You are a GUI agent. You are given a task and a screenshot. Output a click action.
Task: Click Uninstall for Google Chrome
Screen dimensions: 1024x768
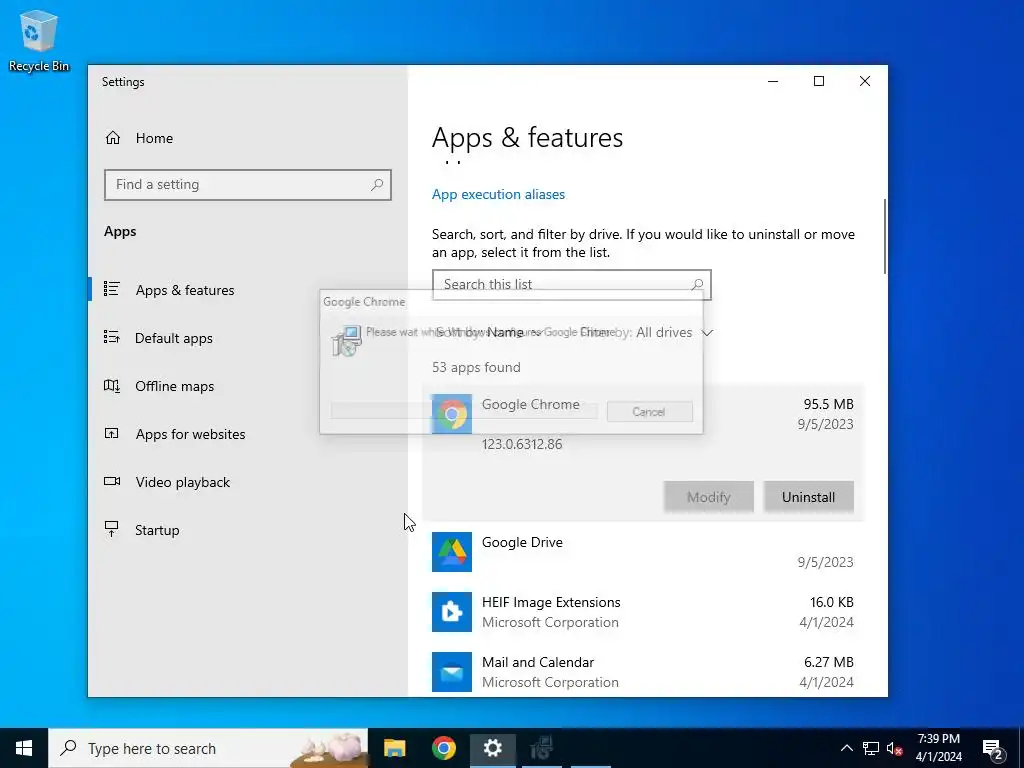pos(808,497)
